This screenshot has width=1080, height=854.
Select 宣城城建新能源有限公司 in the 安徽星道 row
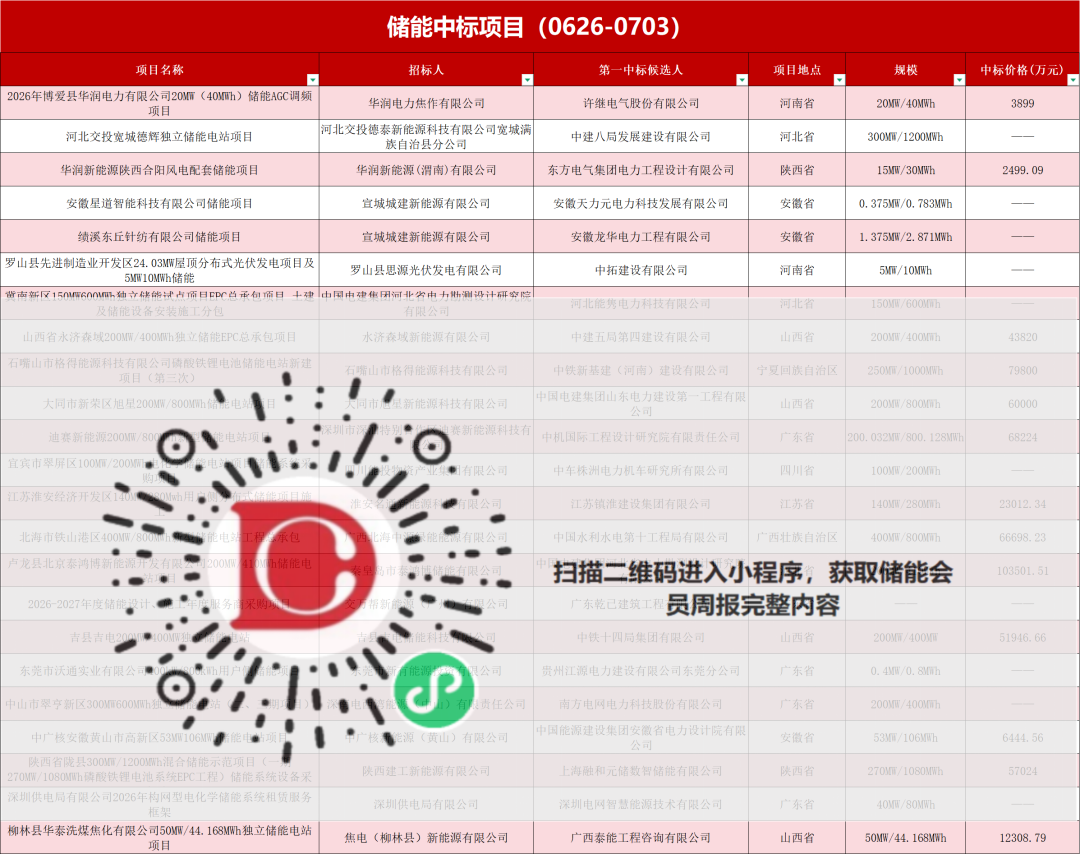pos(426,203)
